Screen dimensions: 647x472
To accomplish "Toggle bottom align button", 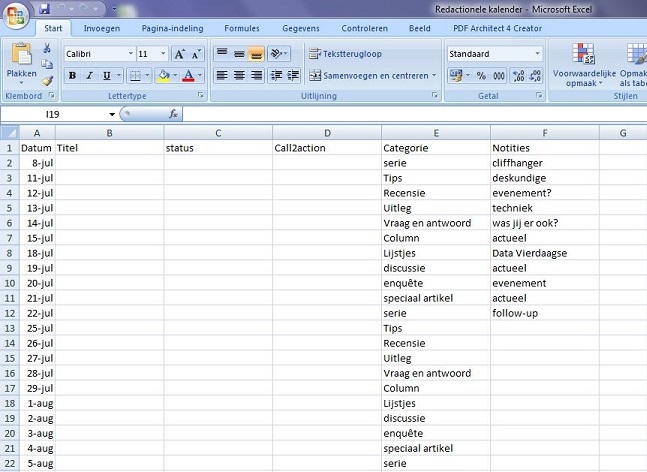I will pos(256,54).
